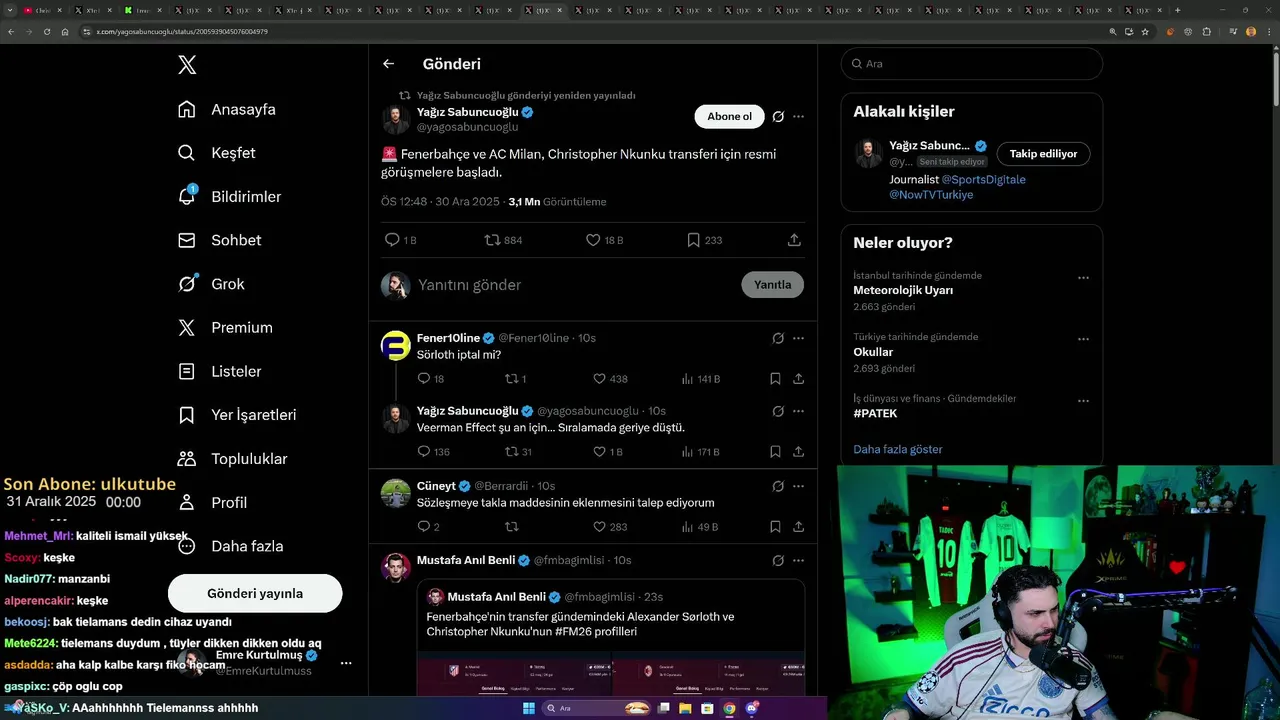Reload the page in browser toolbar
Viewport: 1280px width, 720px height.
click(x=46, y=32)
